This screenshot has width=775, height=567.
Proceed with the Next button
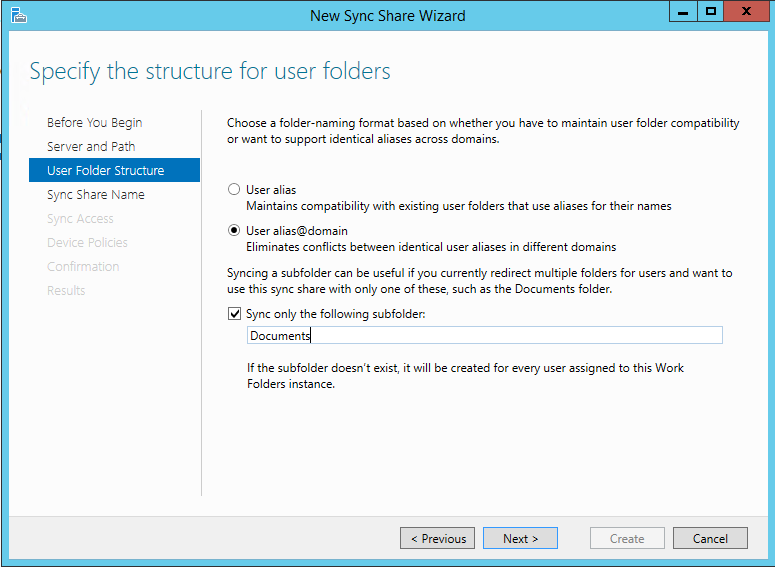click(x=520, y=538)
